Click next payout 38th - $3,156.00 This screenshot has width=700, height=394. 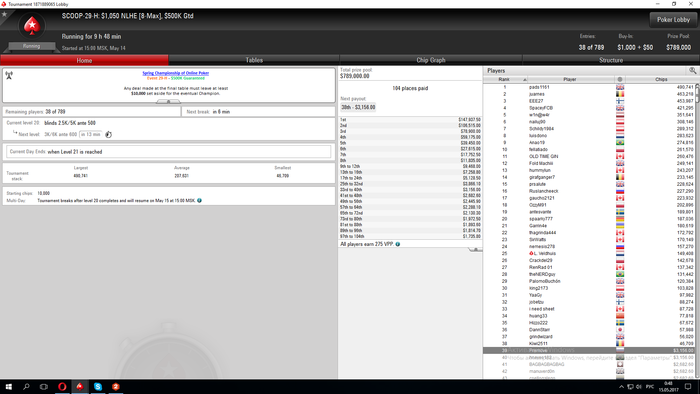tap(358, 107)
